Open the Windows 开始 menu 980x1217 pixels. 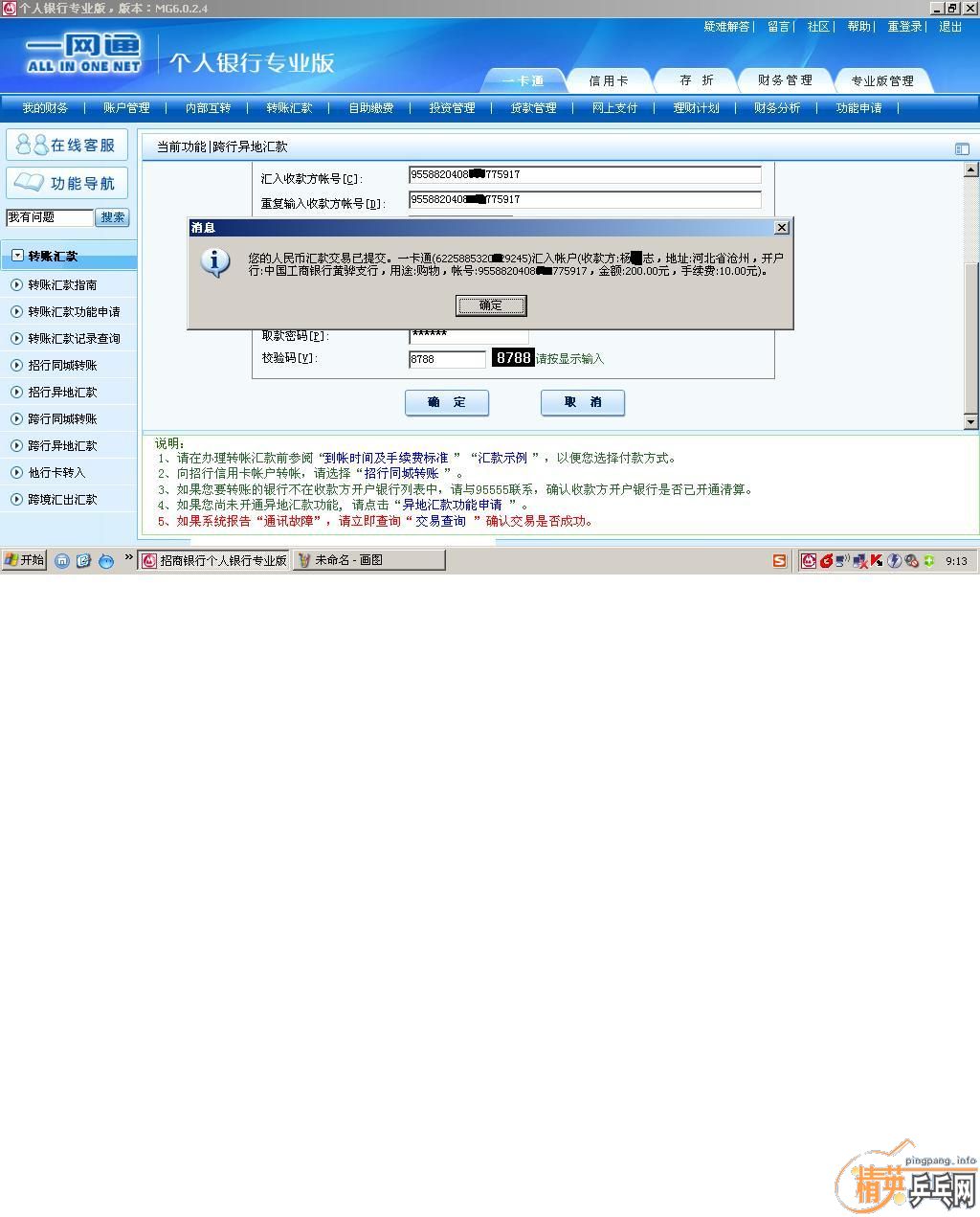click(24, 560)
